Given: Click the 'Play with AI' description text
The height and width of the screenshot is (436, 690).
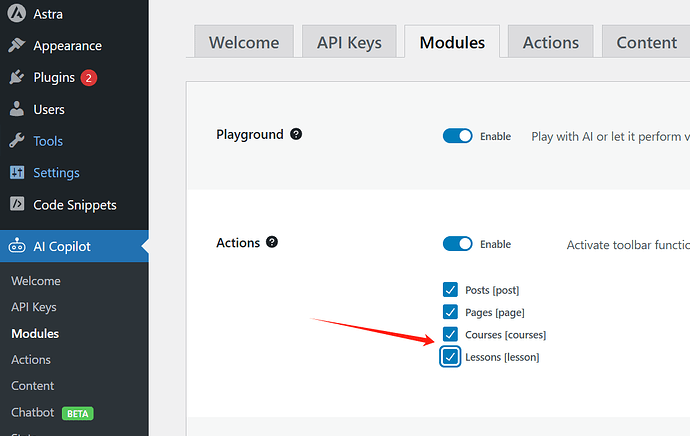Looking at the screenshot, I should [610, 137].
